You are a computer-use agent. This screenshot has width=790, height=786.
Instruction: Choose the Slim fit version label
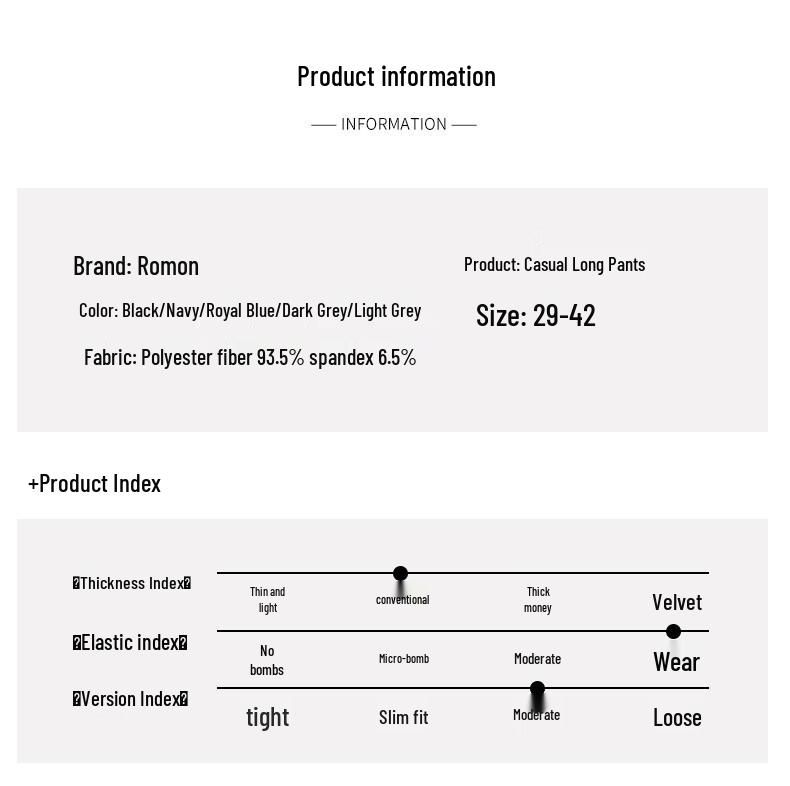point(403,717)
